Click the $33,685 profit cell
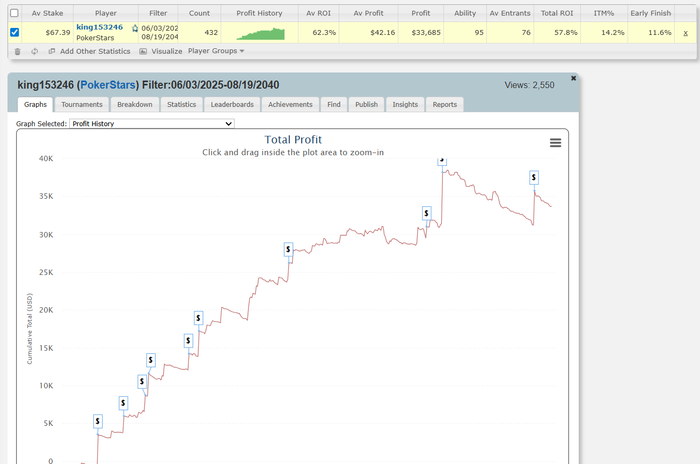The image size is (700, 464). [421, 33]
